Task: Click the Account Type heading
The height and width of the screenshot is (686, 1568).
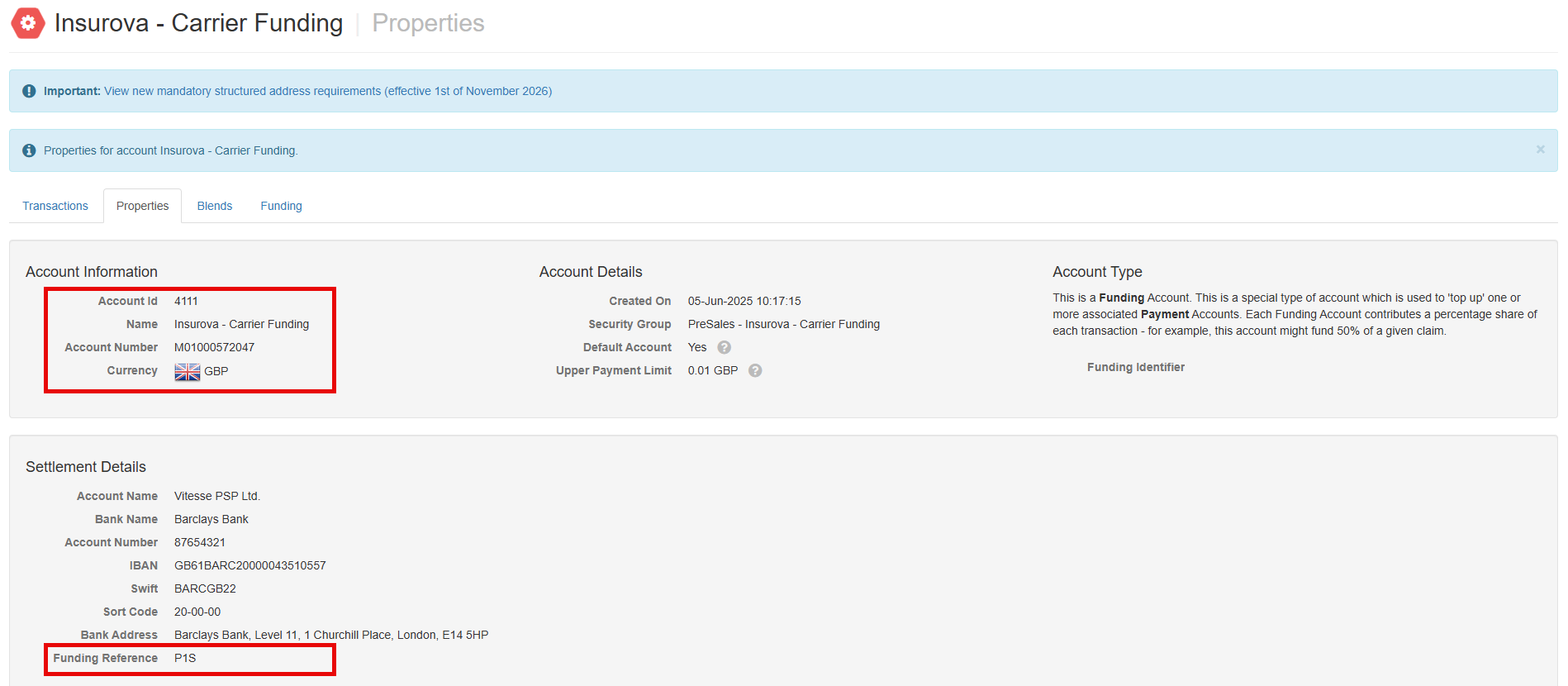Action: 1097,272
